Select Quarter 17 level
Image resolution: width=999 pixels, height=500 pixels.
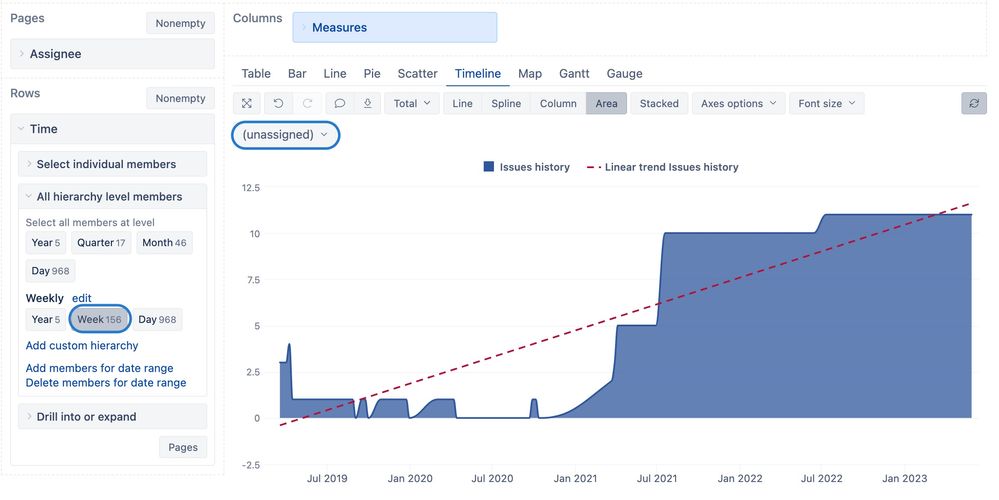(101, 243)
